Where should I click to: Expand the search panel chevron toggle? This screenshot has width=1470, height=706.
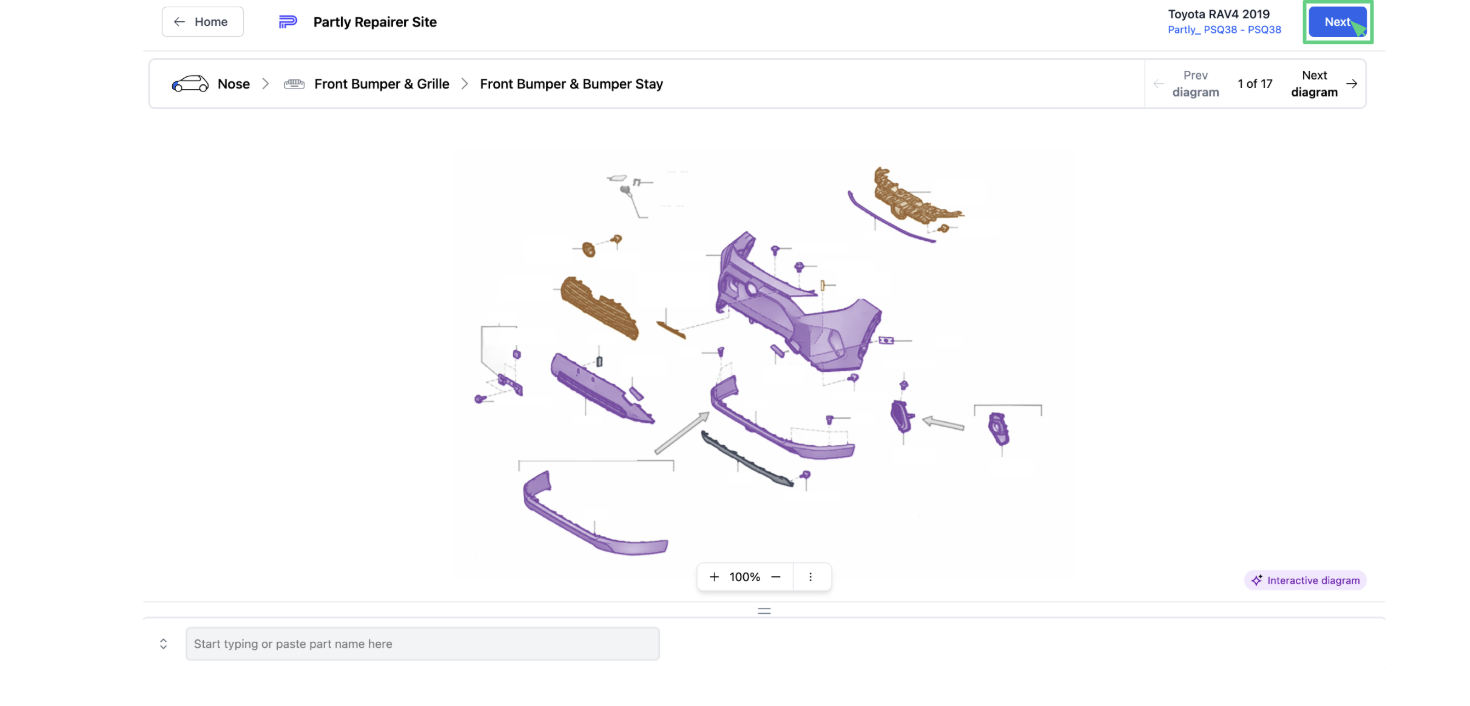pos(164,644)
